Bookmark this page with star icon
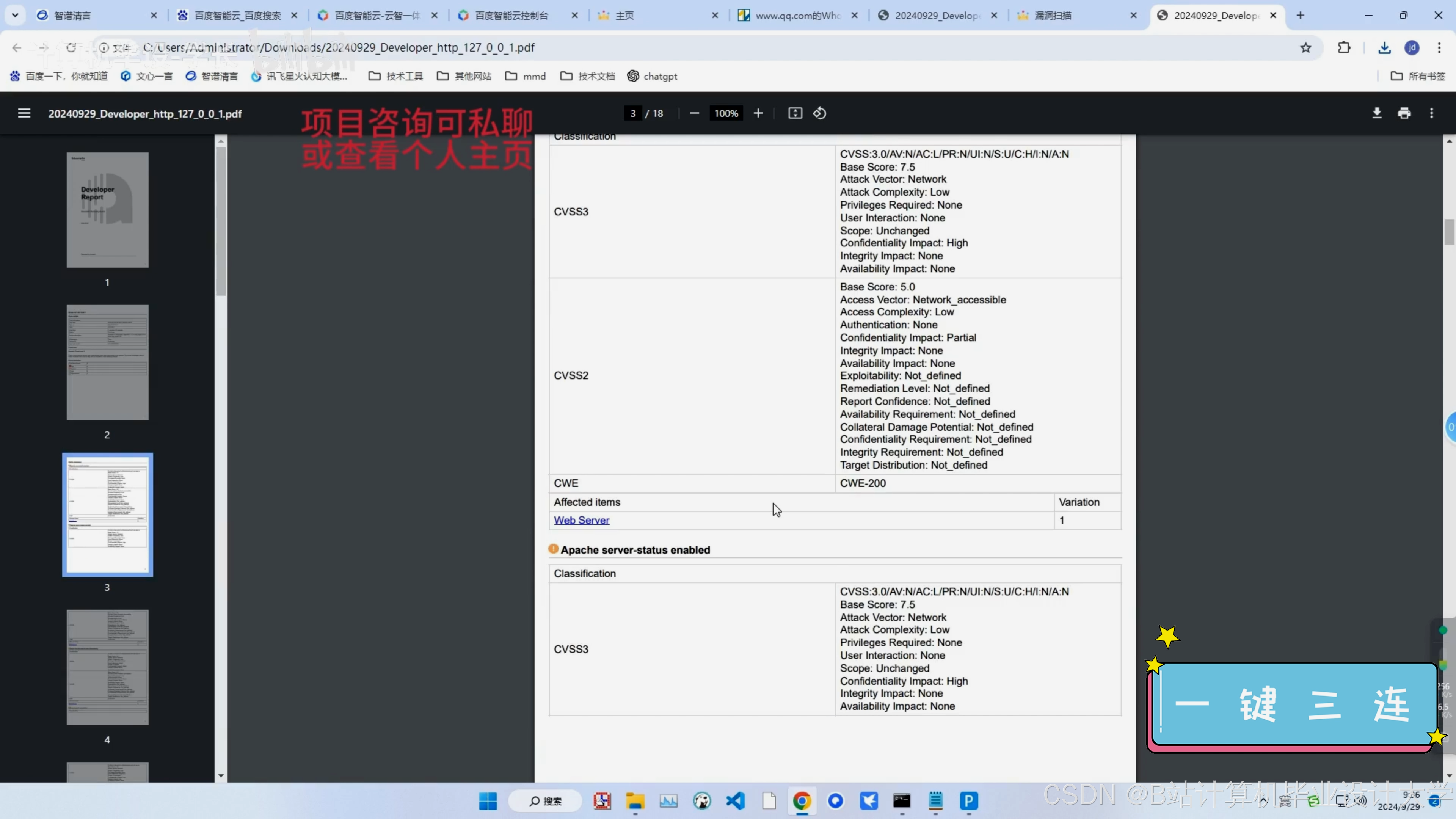 pos(1305,48)
